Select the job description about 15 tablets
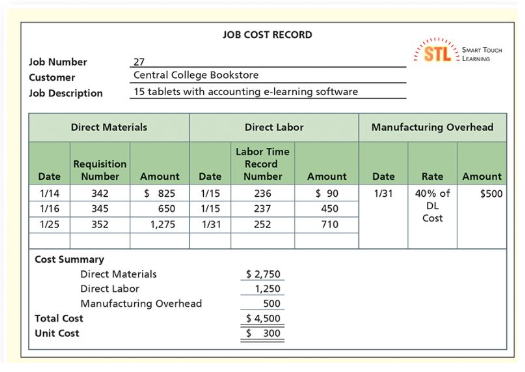 246,92
